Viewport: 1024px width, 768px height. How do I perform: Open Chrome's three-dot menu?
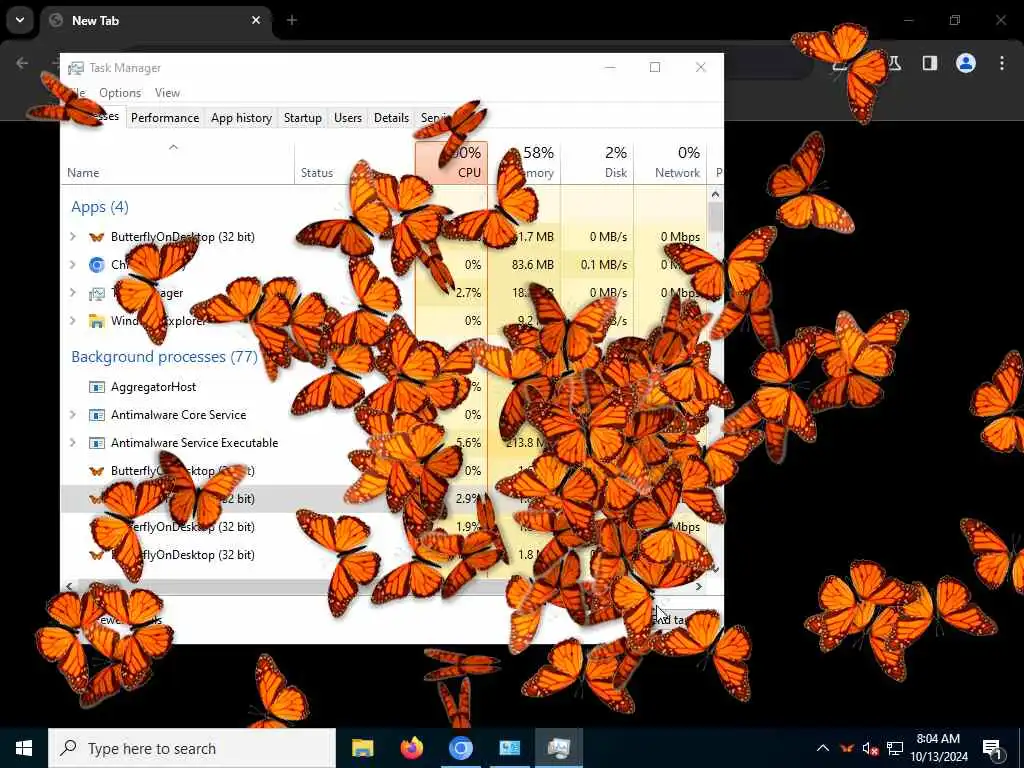(x=1002, y=63)
